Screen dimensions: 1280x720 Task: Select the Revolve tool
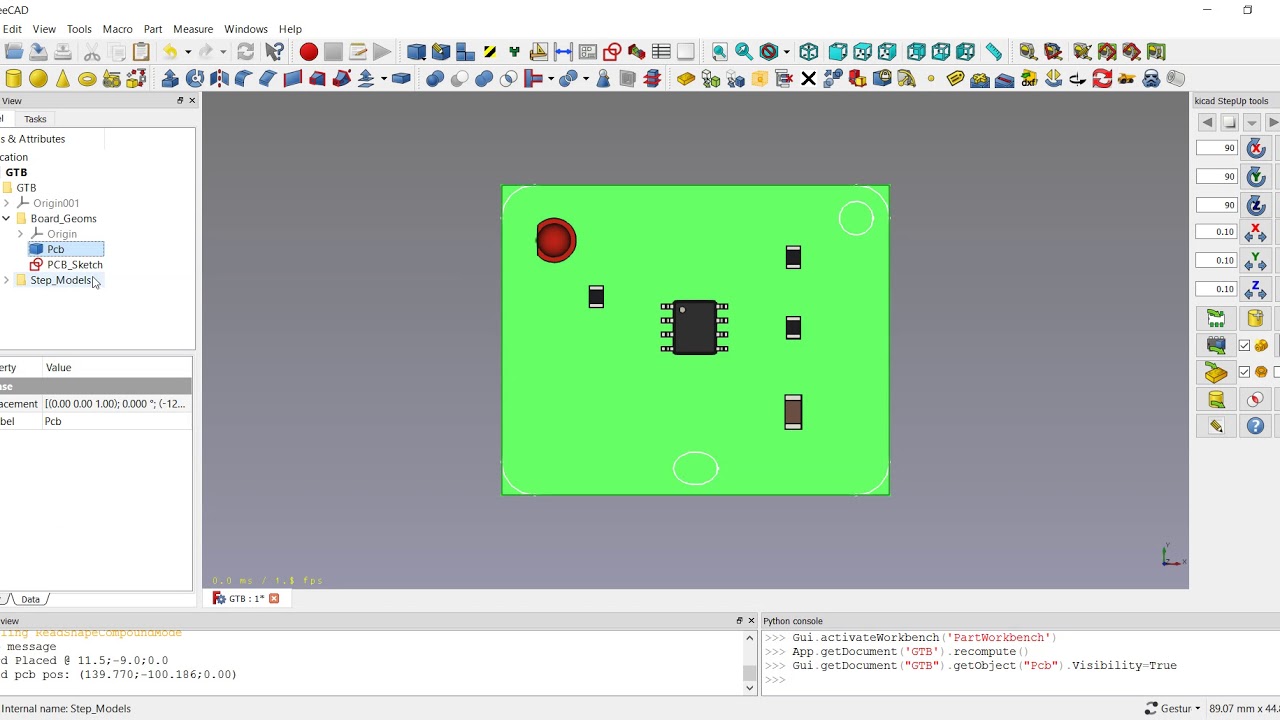[195, 78]
